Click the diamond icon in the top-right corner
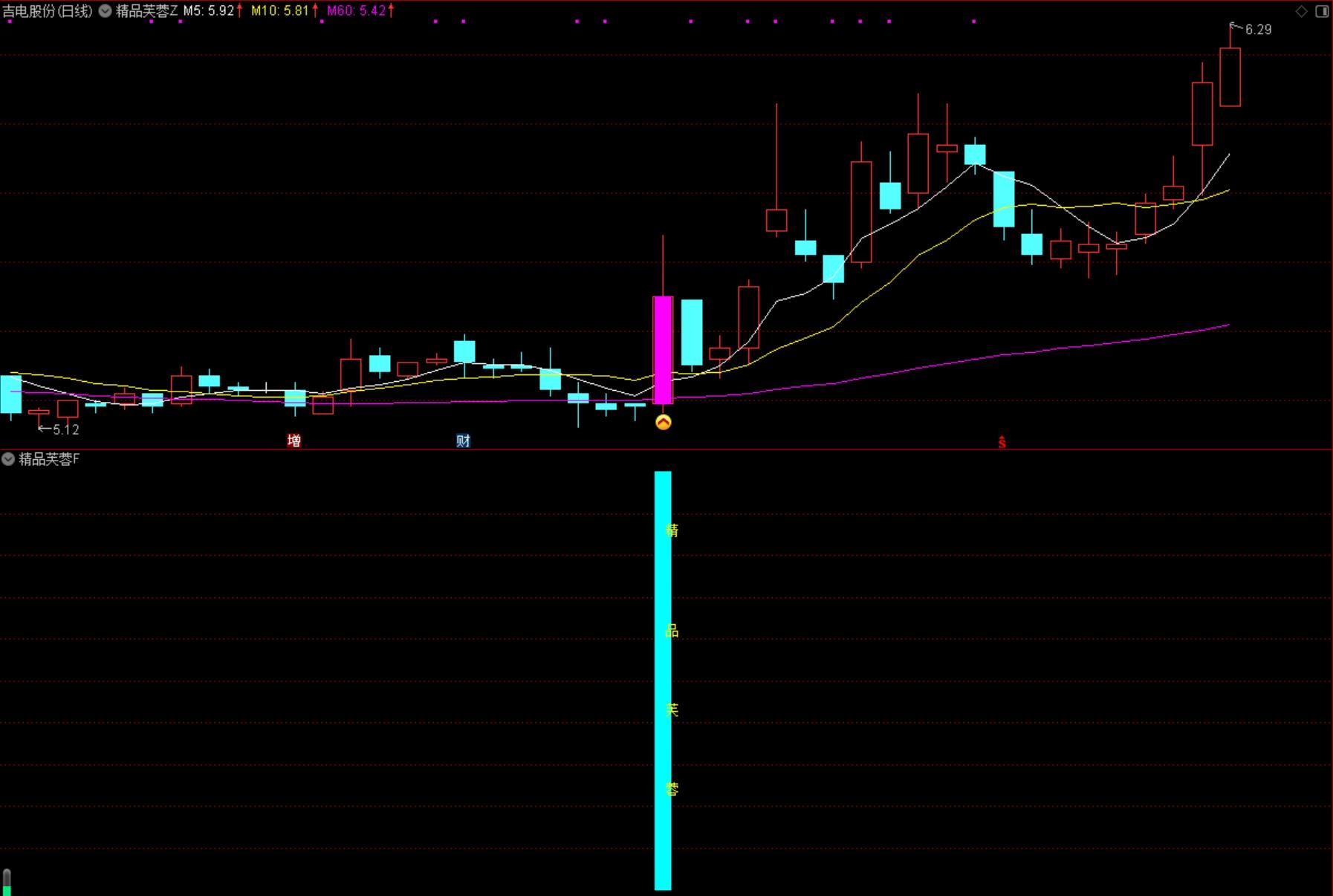 click(x=1301, y=11)
